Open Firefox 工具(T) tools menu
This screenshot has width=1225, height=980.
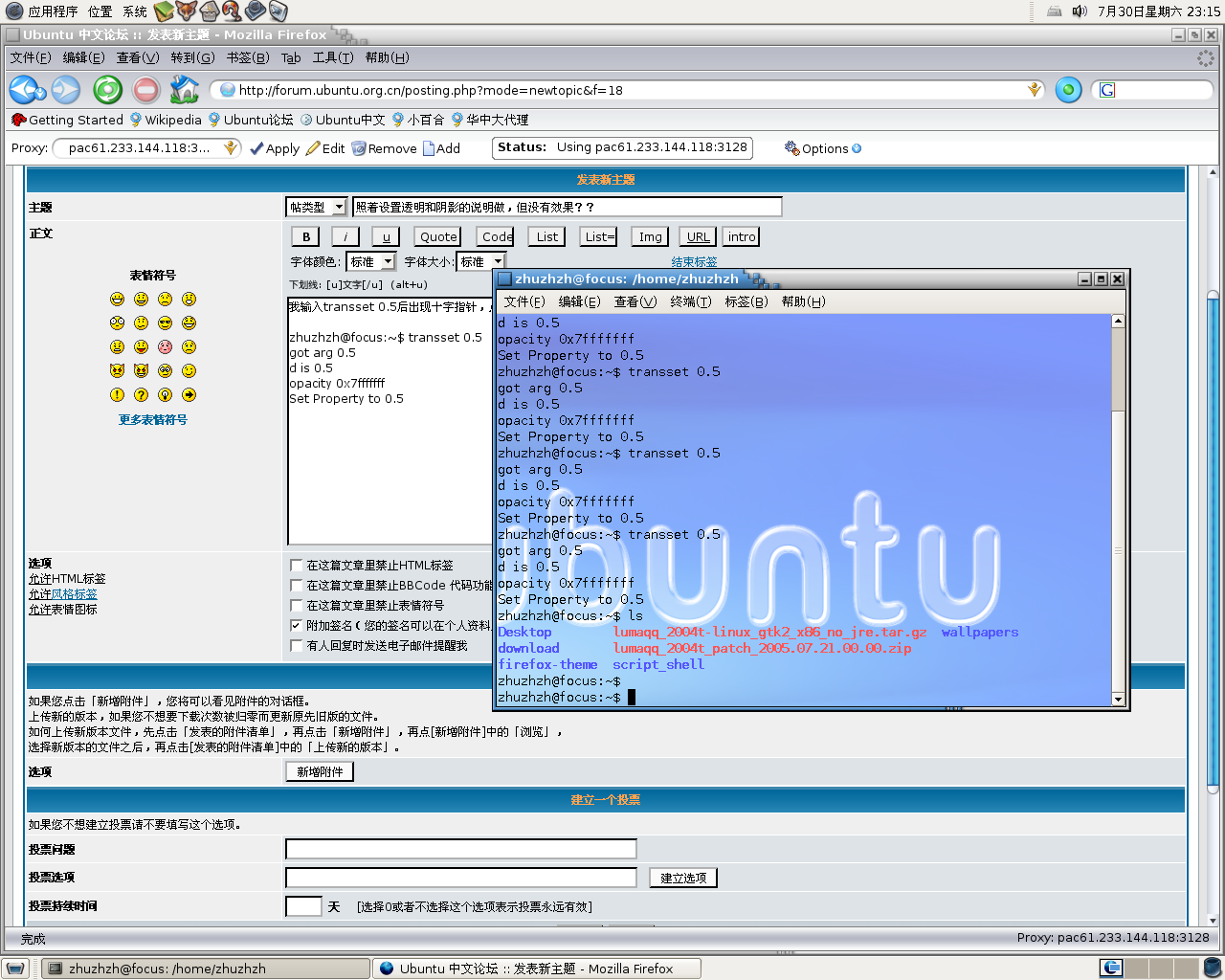pos(333,57)
